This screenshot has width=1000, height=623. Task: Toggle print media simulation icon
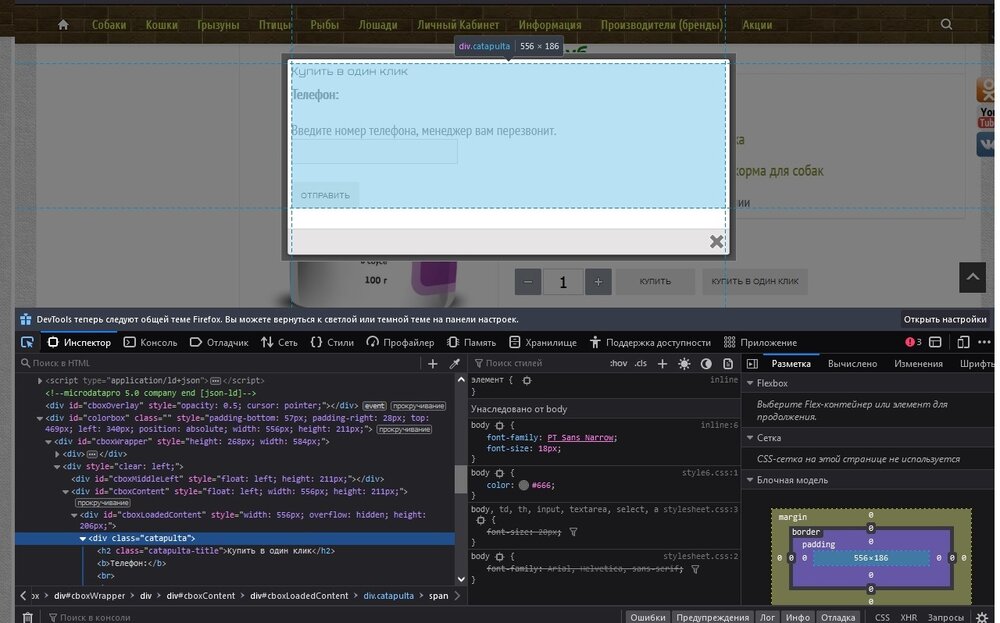727,364
